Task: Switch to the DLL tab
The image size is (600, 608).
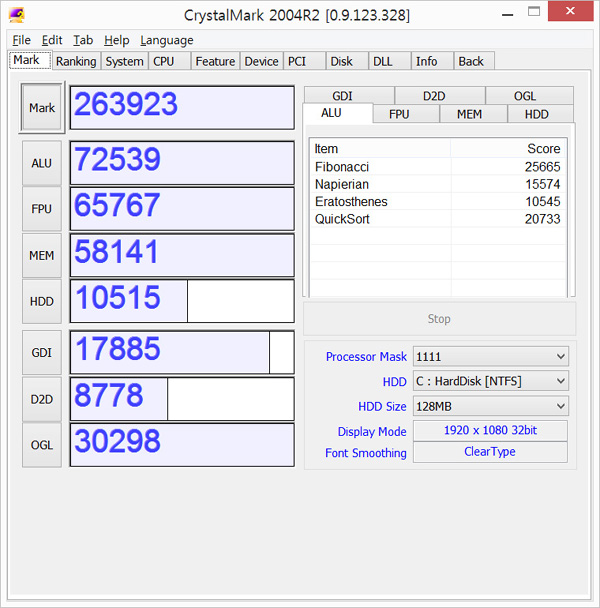Action: [x=390, y=61]
